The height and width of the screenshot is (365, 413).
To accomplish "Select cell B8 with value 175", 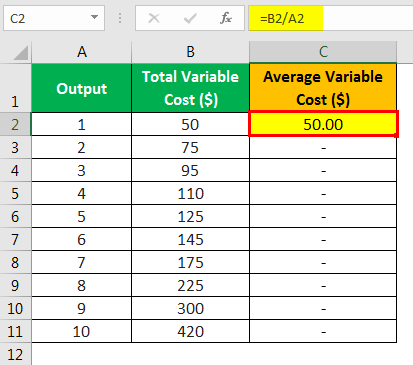I will coord(190,262).
